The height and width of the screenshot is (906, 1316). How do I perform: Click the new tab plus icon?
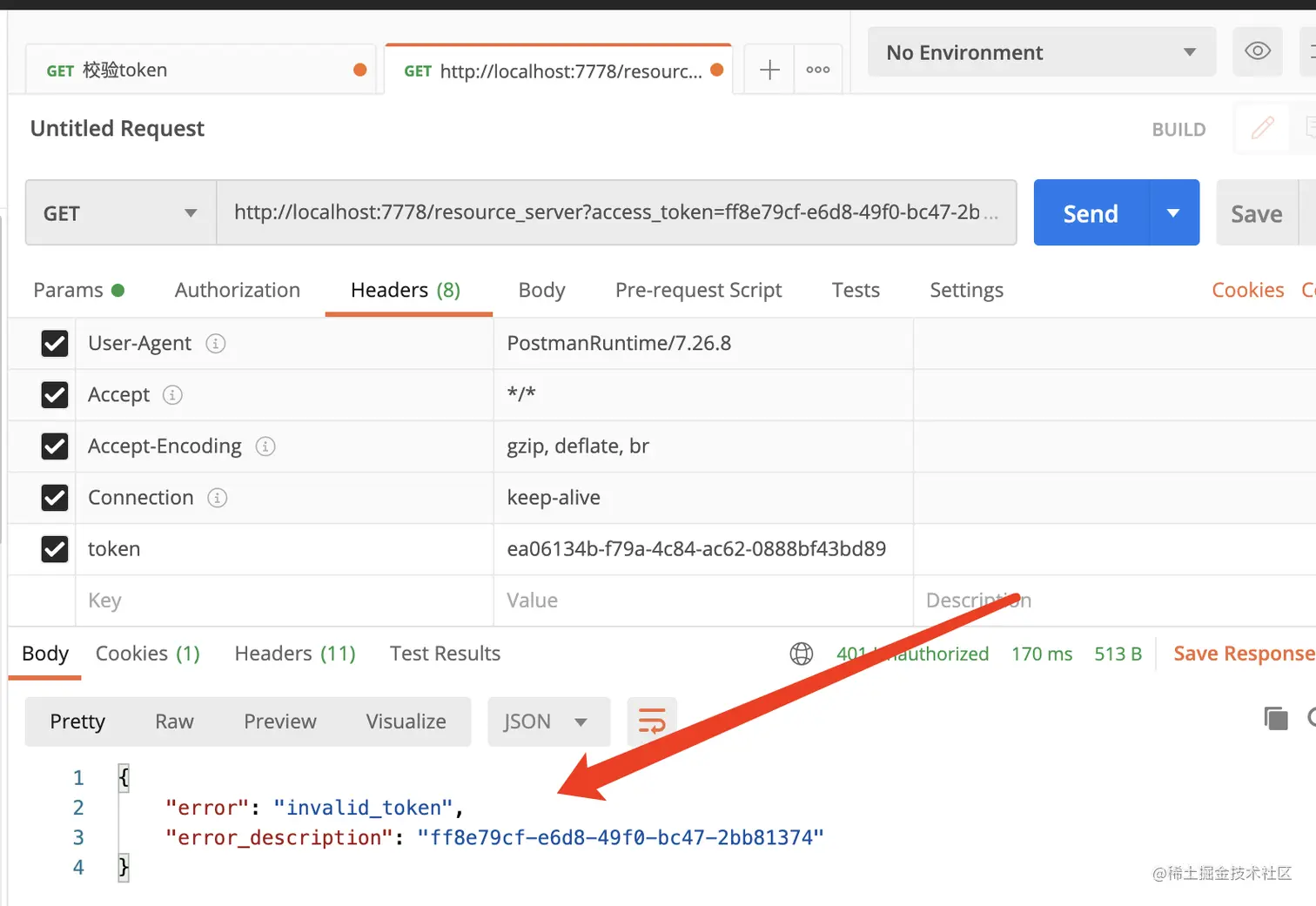769,70
